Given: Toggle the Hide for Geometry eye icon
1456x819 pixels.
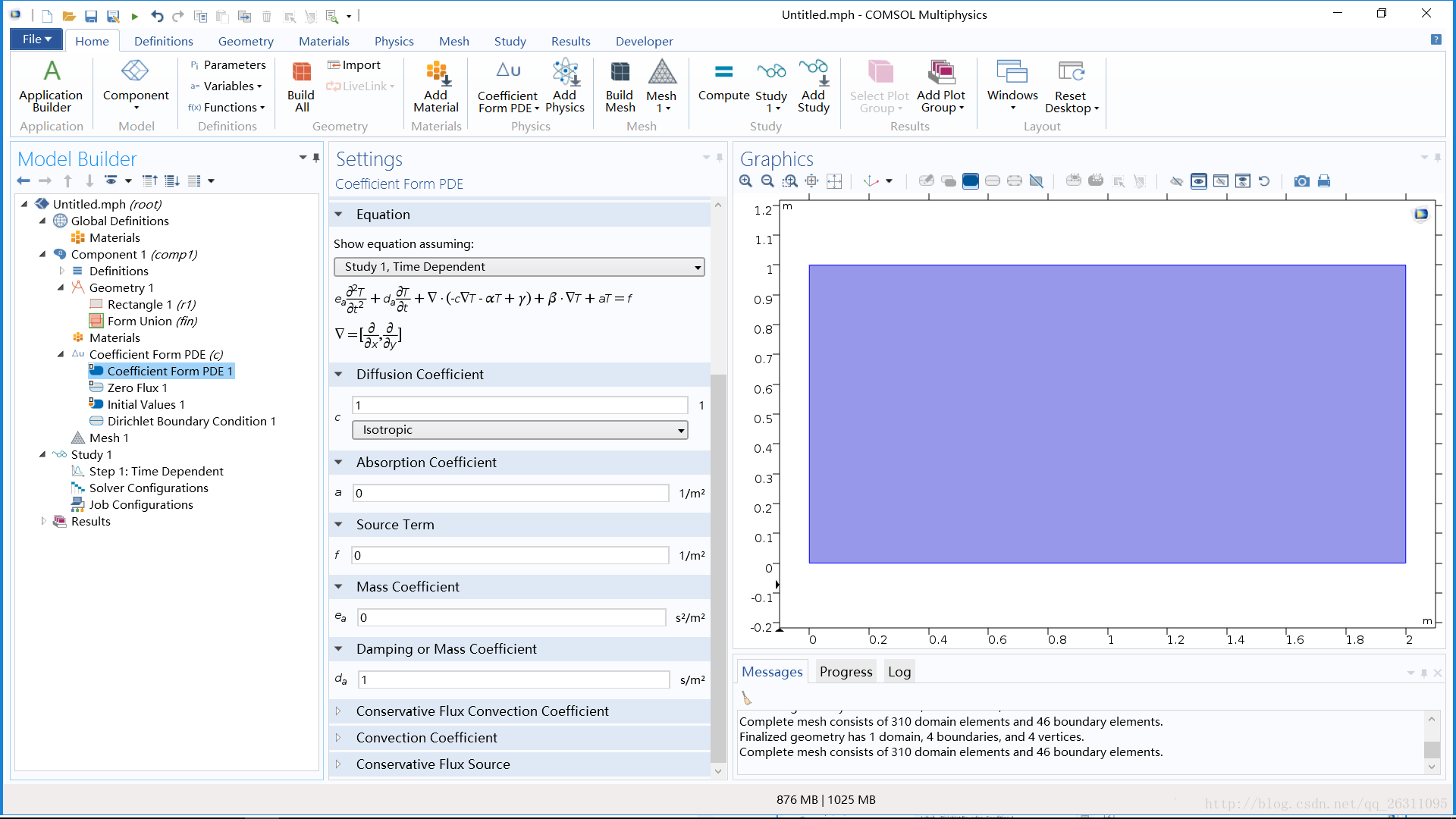Looking at the screenshot, I should point(1177,181).
